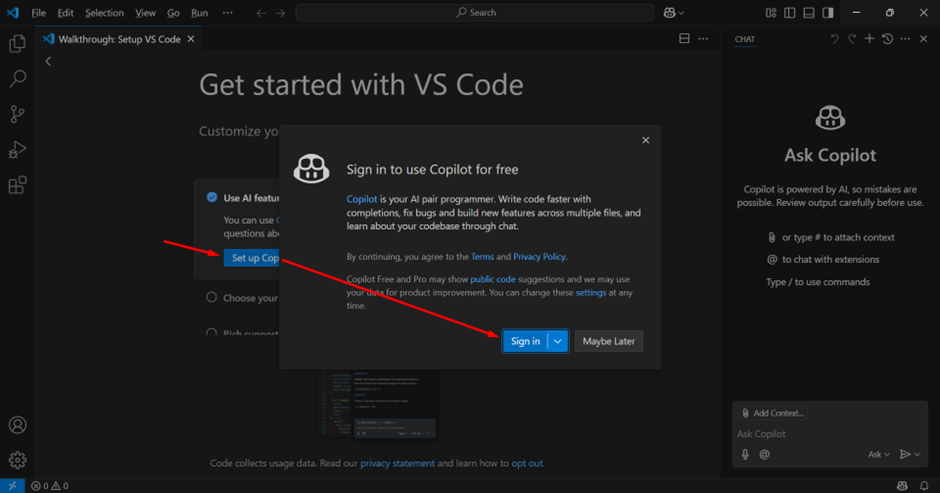
Task: Open the Extensions view
Action: (x=17, y=185)
